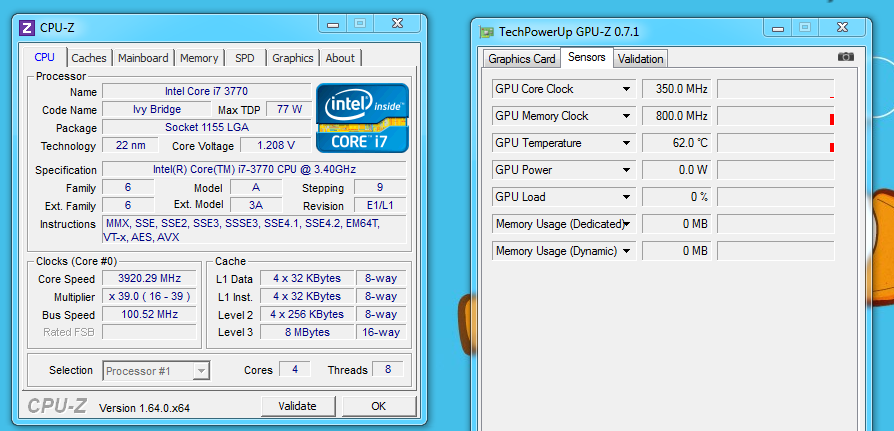Click the 22 nm technology value
This screenshot has width=894, height=431.
tap(131, 145)
